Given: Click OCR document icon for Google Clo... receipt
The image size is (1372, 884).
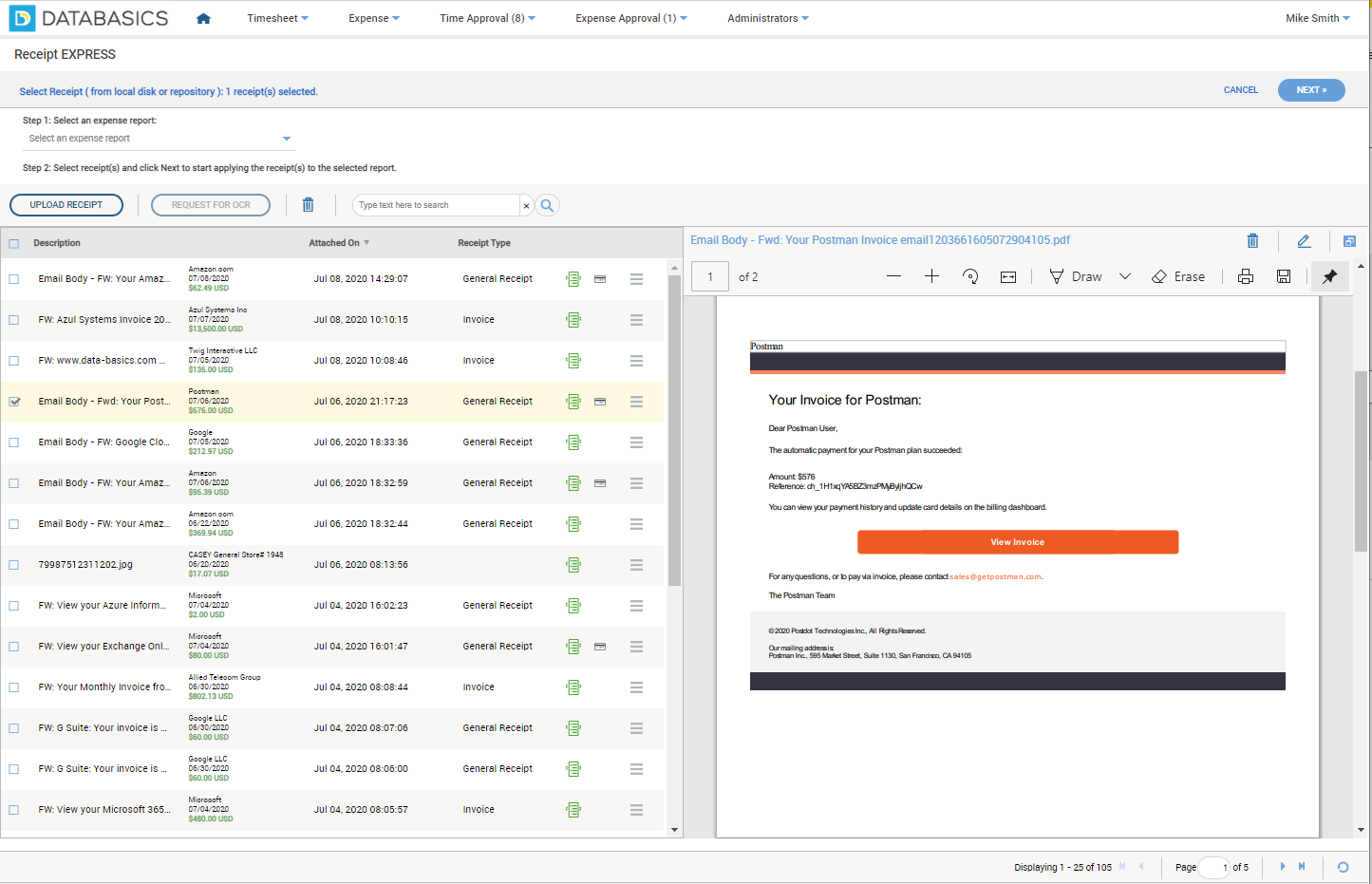Looking at the screenshot, I should [x=573, y=442].
